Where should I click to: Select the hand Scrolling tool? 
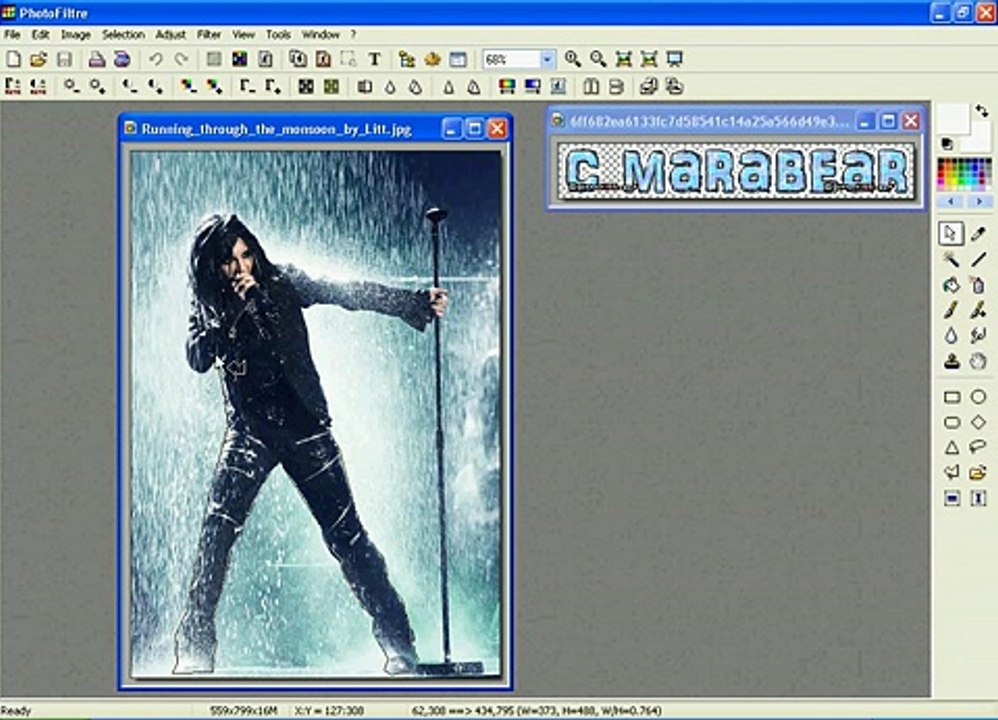(x=978, y=362)
